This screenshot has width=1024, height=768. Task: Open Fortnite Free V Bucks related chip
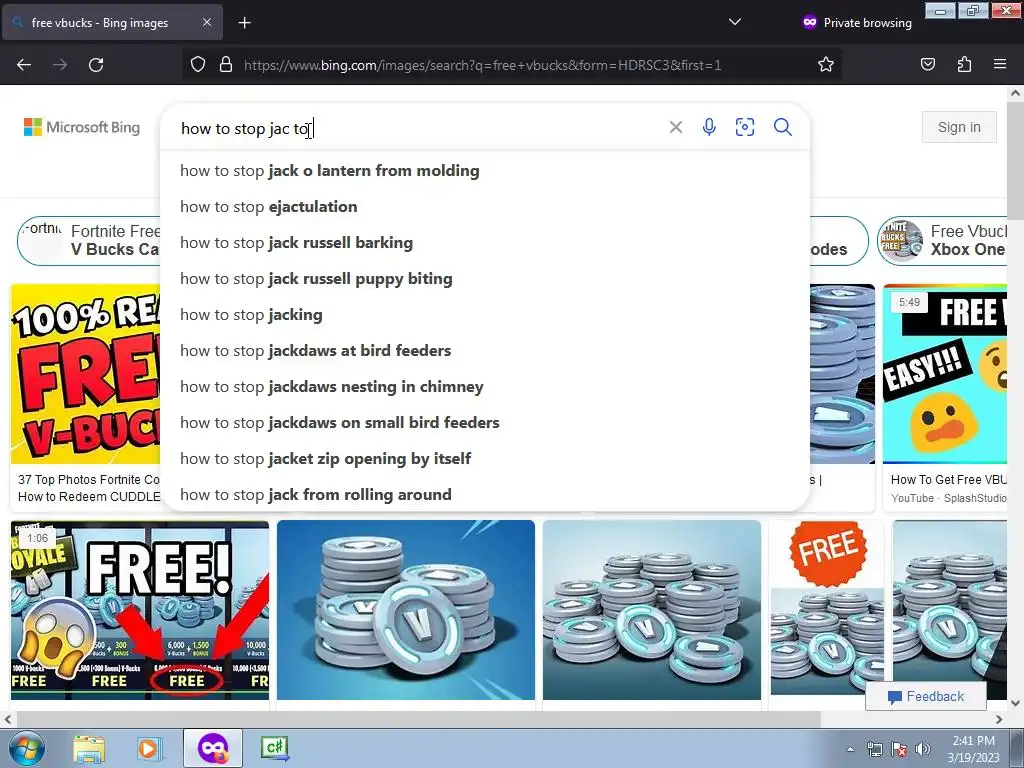pyautogui.click(x=89, y=241)
